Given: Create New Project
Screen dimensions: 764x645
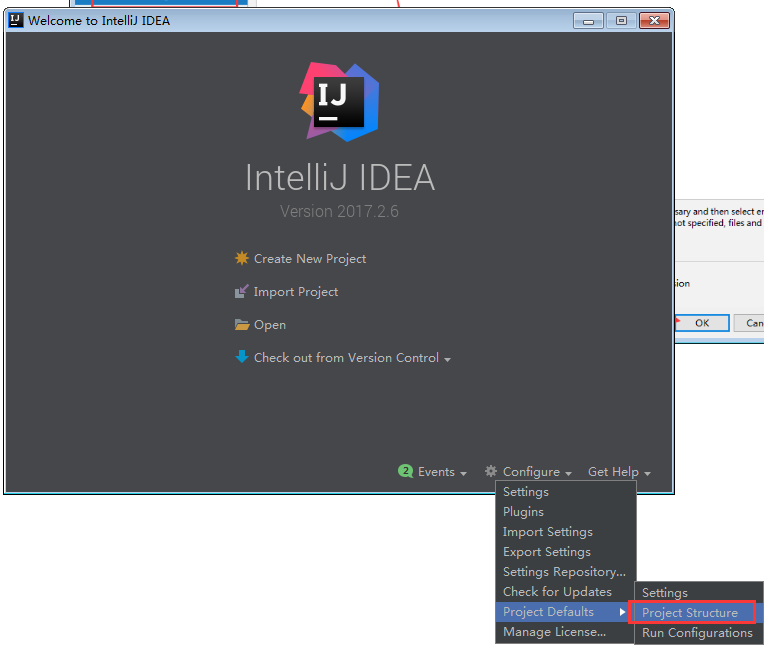Looking at the screenshot, I should (310, 259).
